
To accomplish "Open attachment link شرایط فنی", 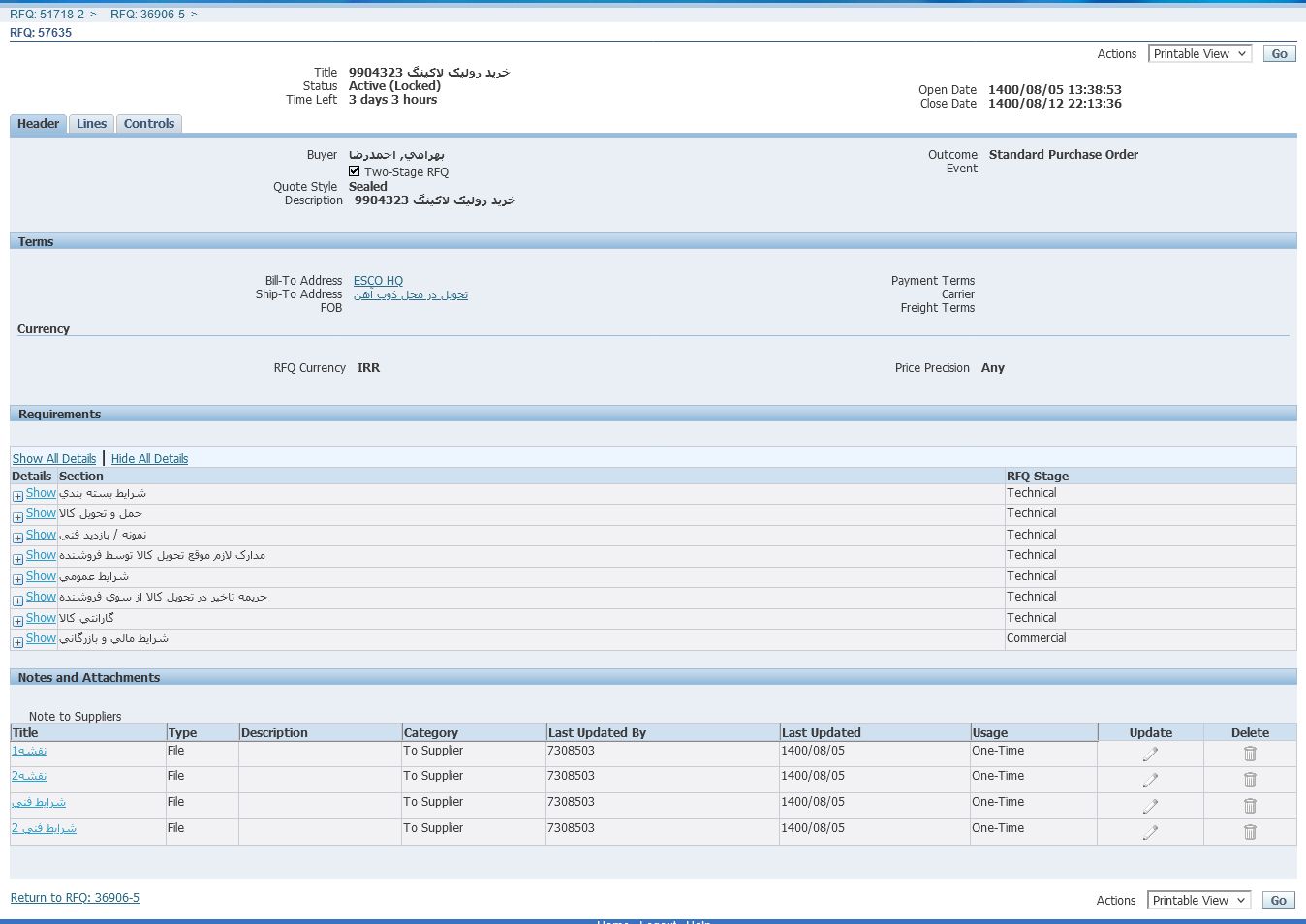I will tap(39, 802).
